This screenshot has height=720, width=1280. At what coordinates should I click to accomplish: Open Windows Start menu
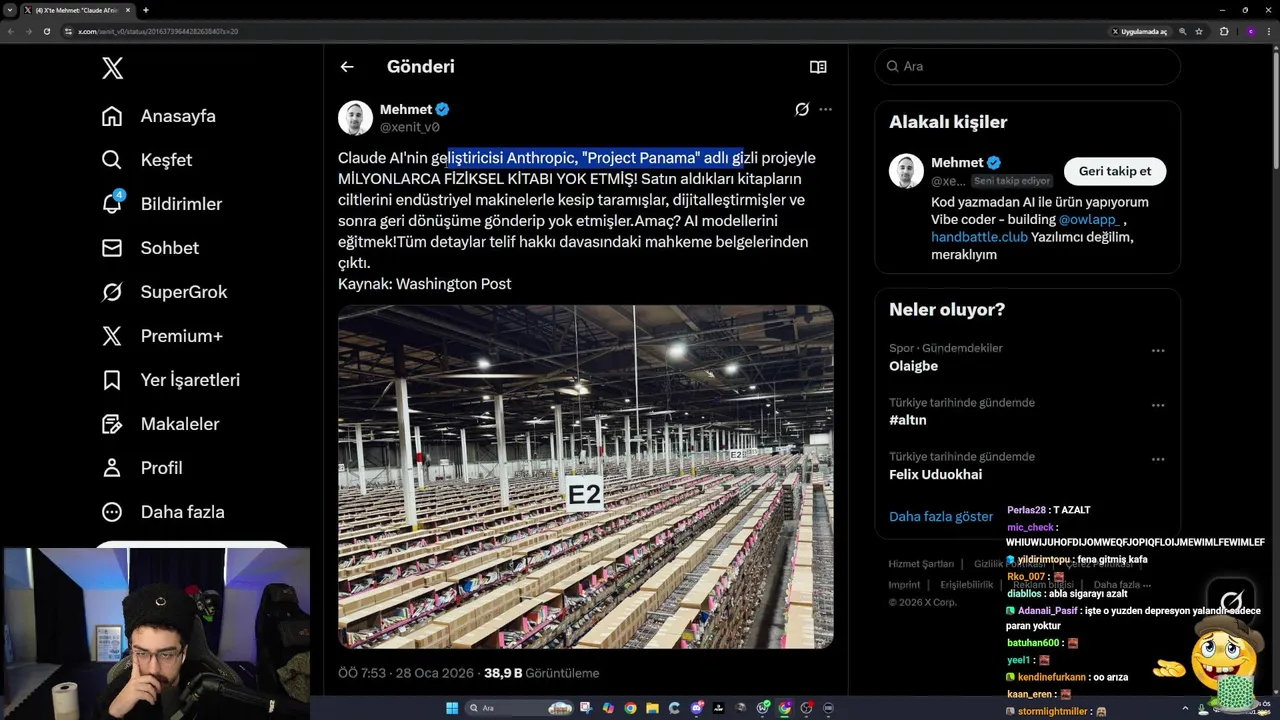(x=451, y=708)
